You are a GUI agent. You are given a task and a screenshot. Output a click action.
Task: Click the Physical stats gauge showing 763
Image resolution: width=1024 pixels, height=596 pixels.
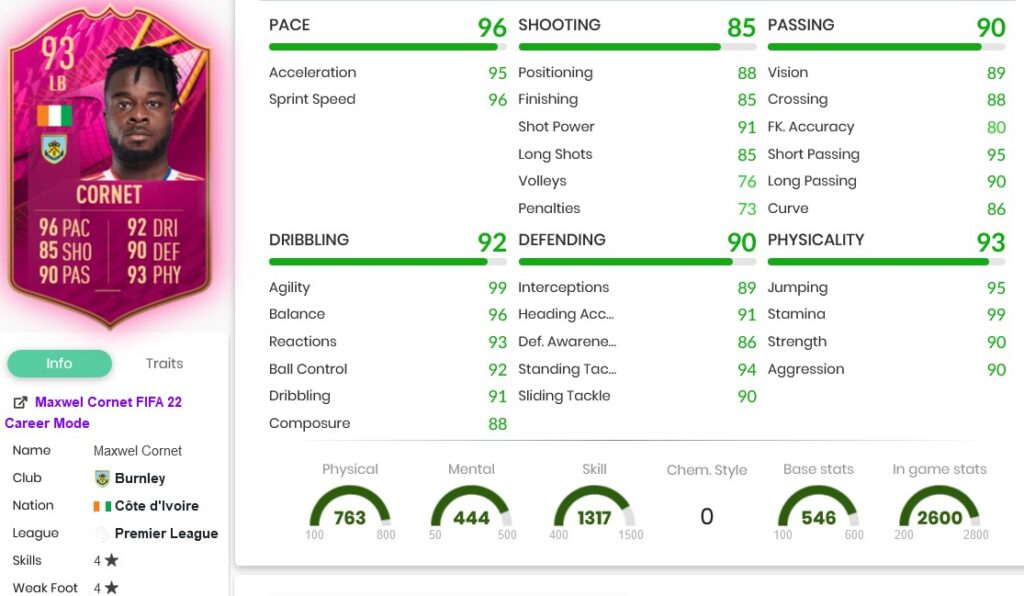click(x=349, y=515)
